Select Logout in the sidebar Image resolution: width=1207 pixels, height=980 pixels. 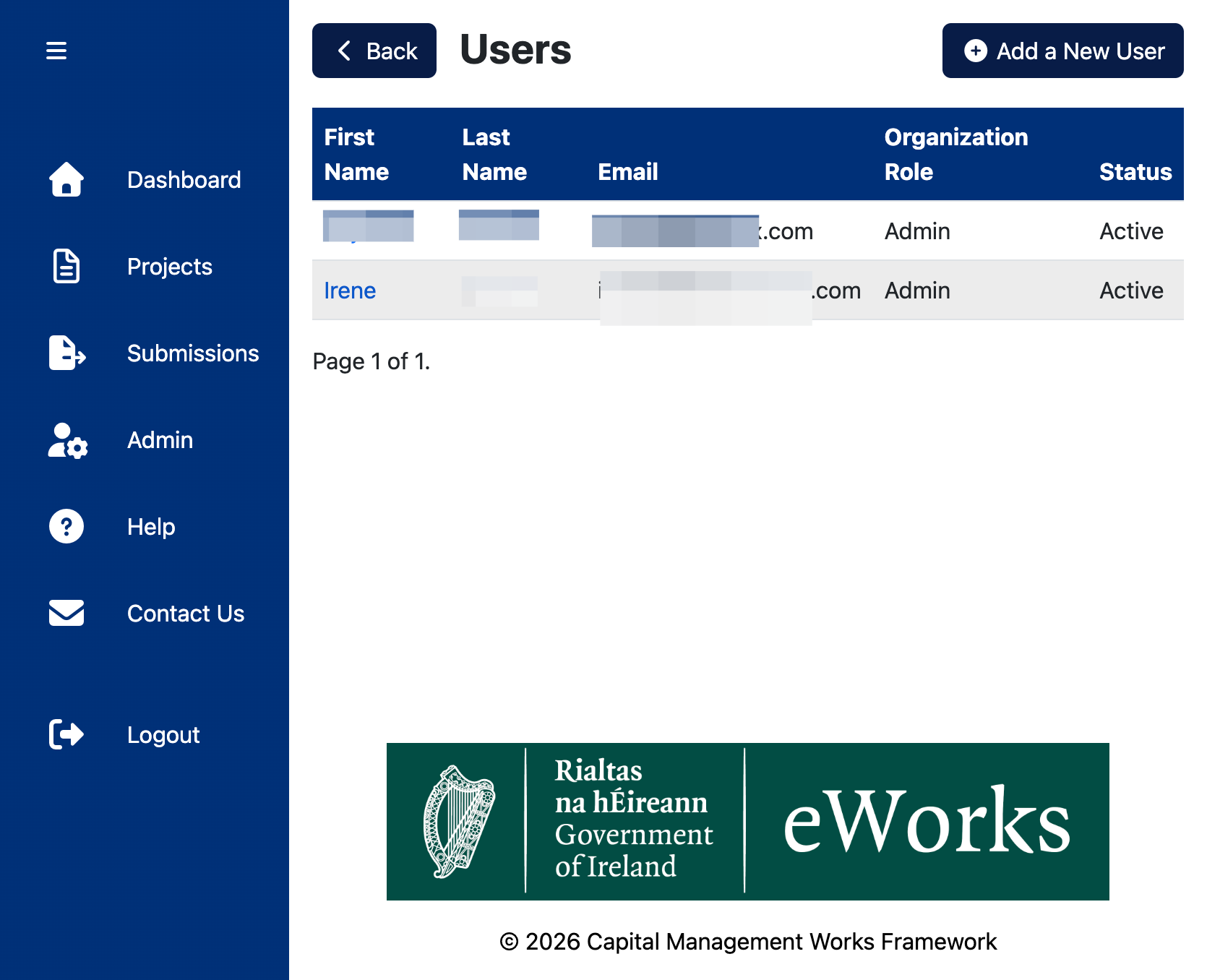pyautogui.click(x=163, y=735)
